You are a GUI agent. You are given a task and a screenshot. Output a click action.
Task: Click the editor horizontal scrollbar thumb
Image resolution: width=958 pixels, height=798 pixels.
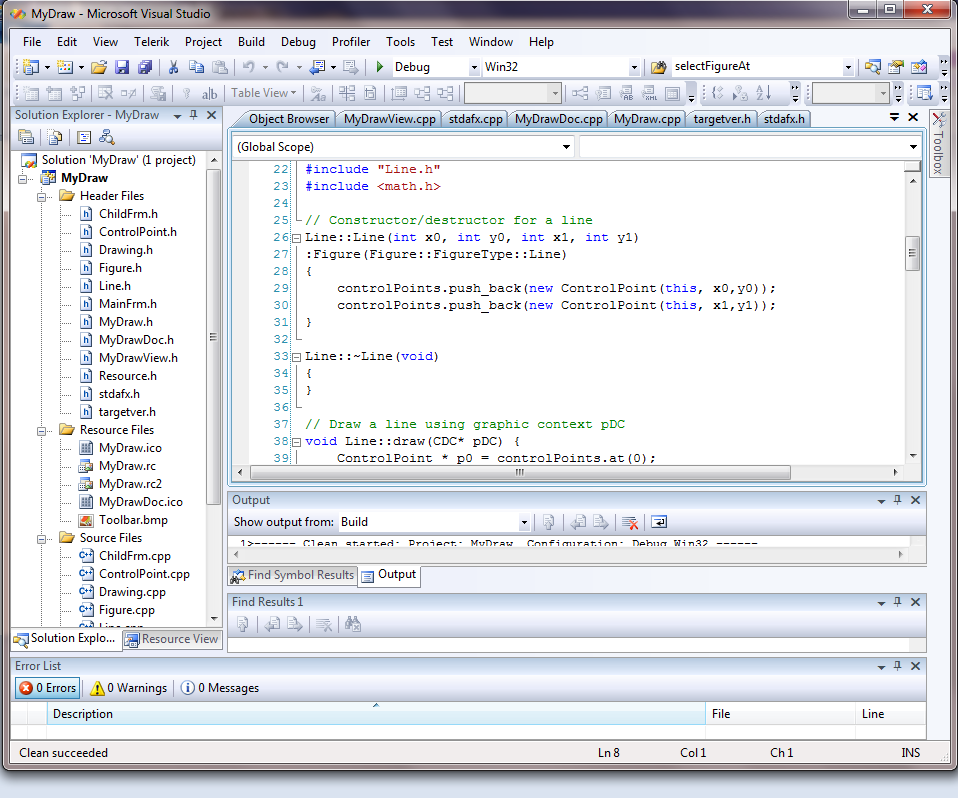tap(520, 472)
